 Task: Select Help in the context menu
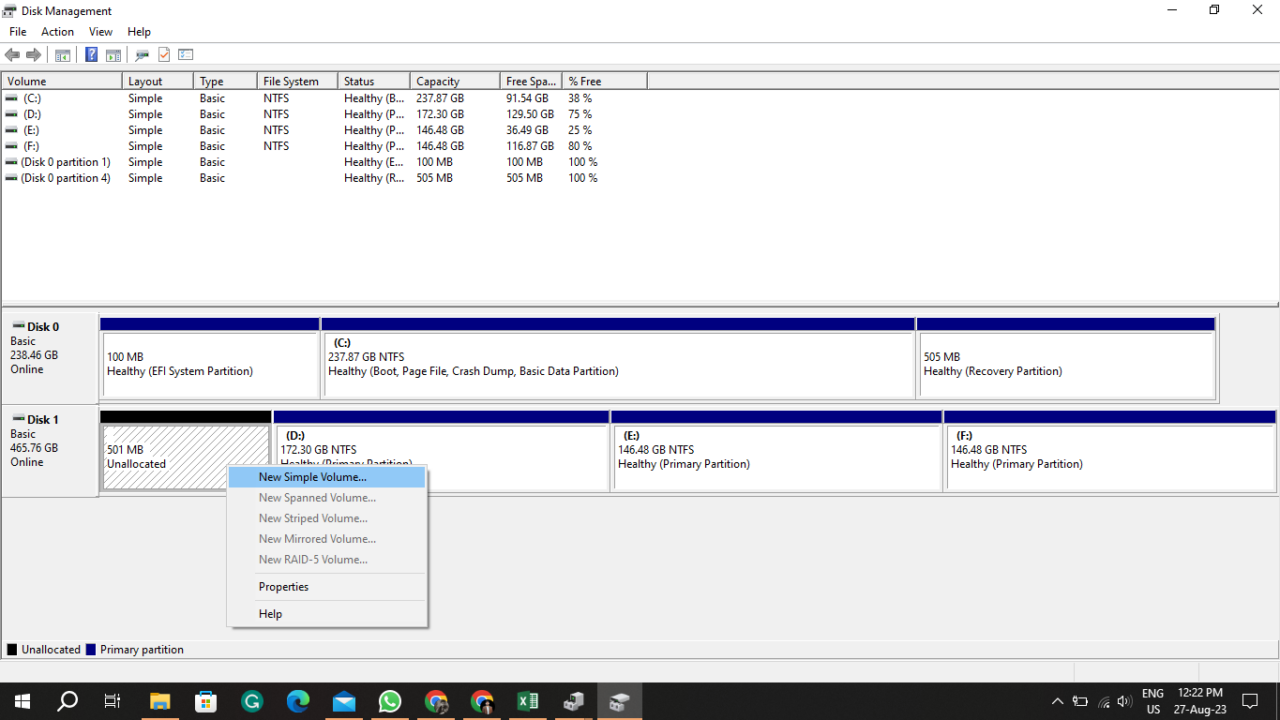pos(270,613)
